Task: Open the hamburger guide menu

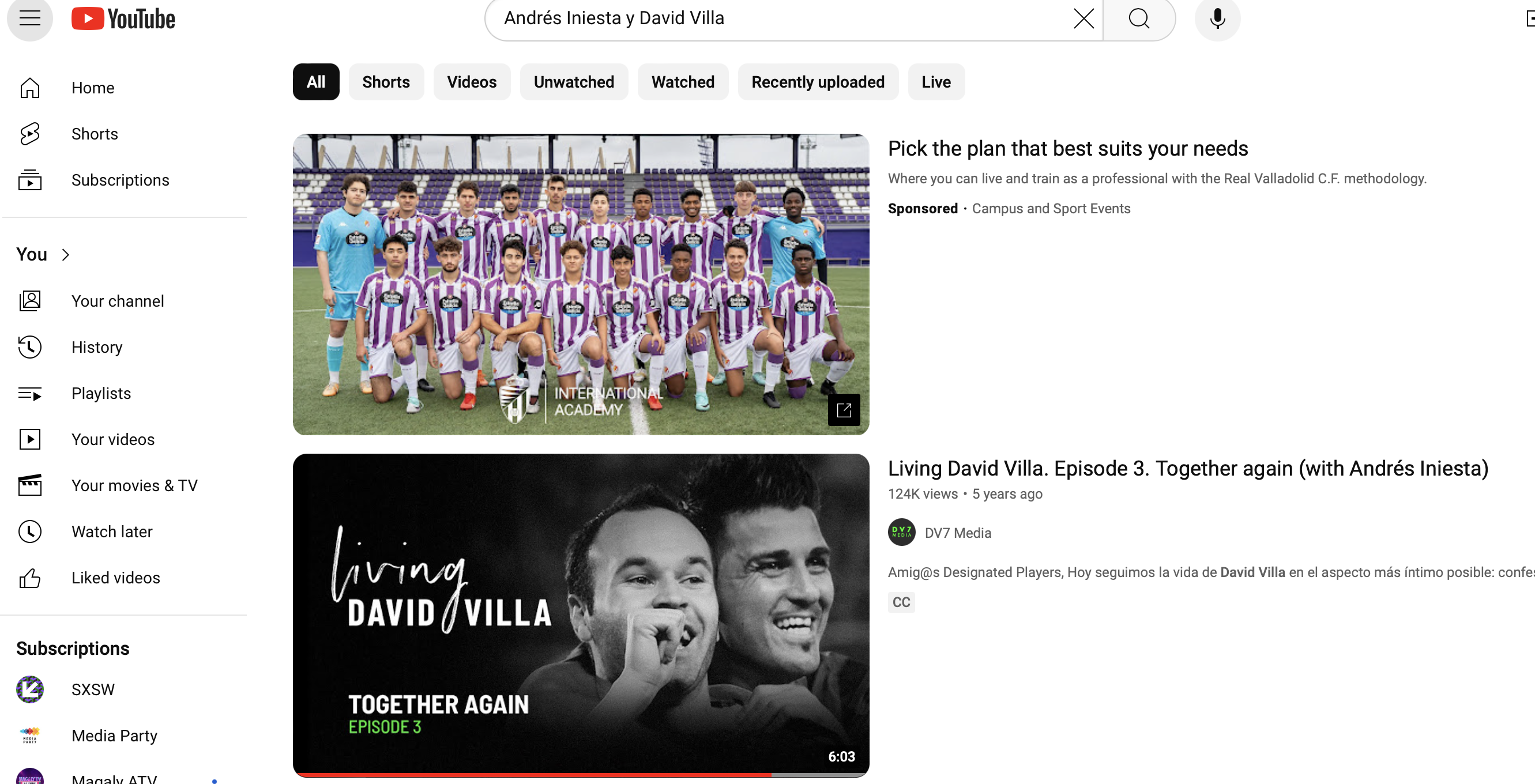Action: click(29, 18)
